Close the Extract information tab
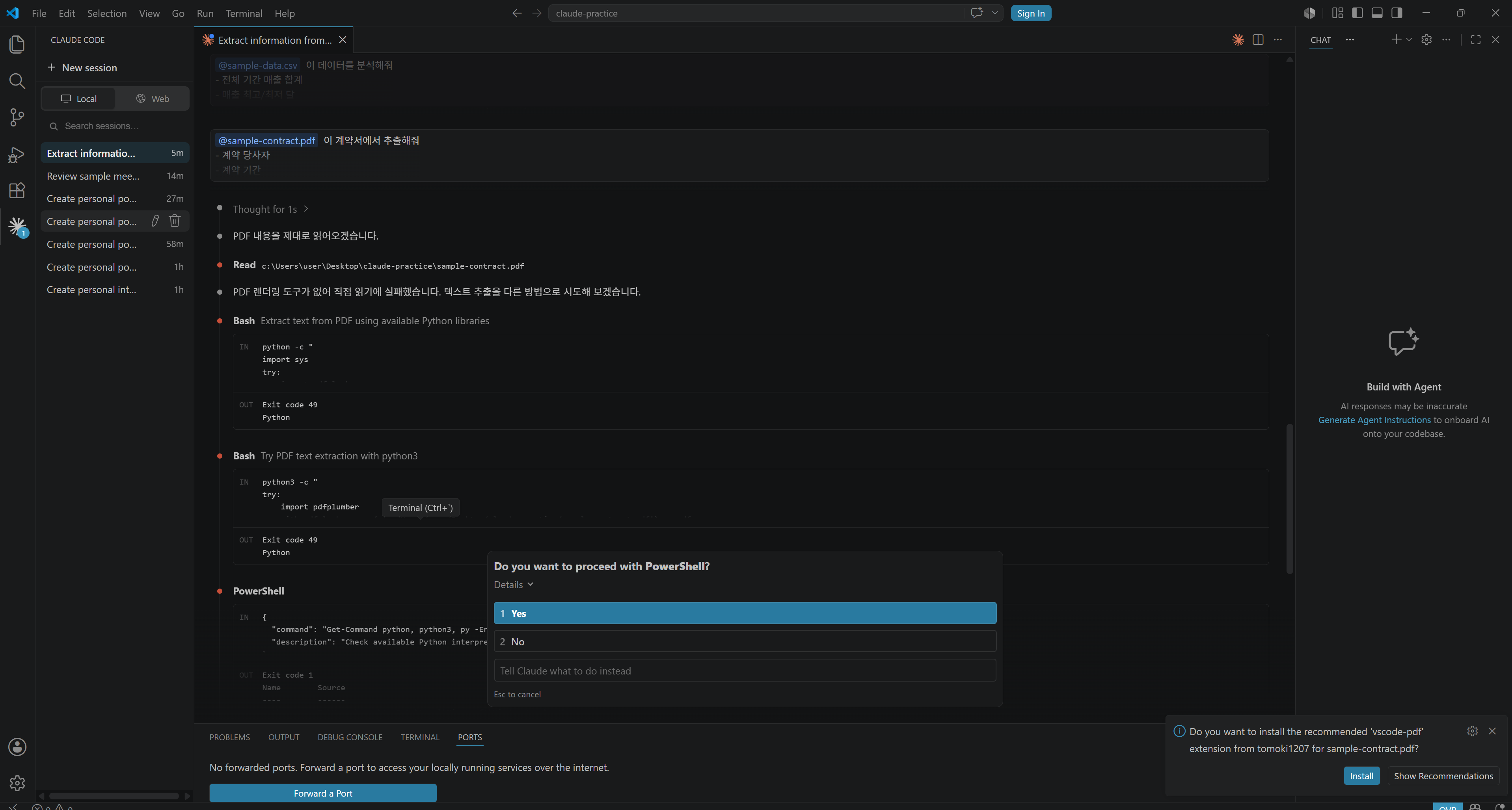 pyautogui.click(x=343, y=40)
